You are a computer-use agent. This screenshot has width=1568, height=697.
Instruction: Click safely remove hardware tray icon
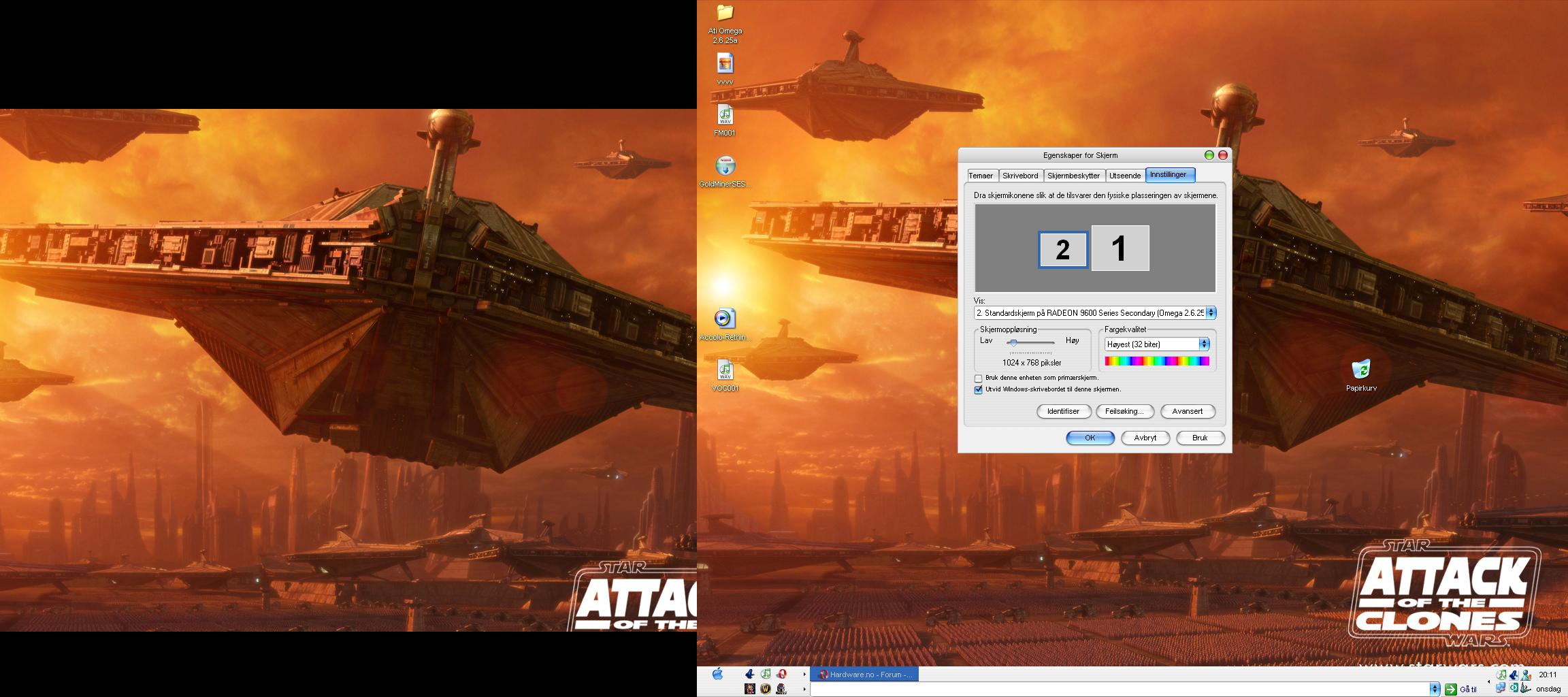pyautogui.click(x=1525, y=687)
